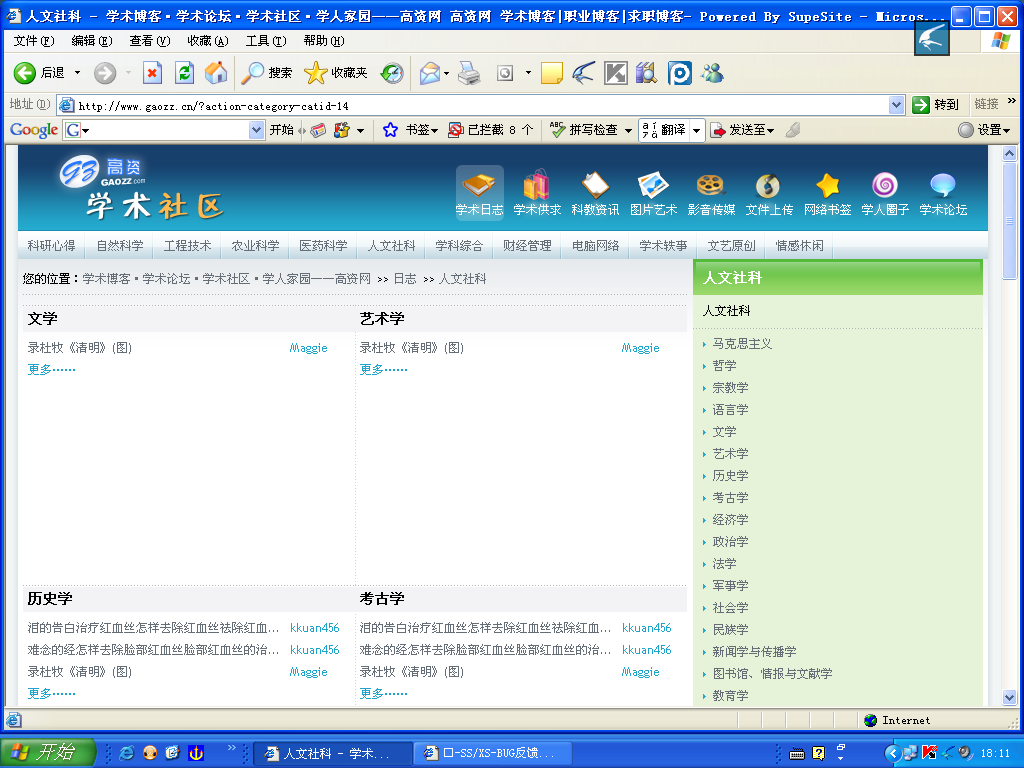Click the page scrollbar down arrow

(x=1010, y=697)
